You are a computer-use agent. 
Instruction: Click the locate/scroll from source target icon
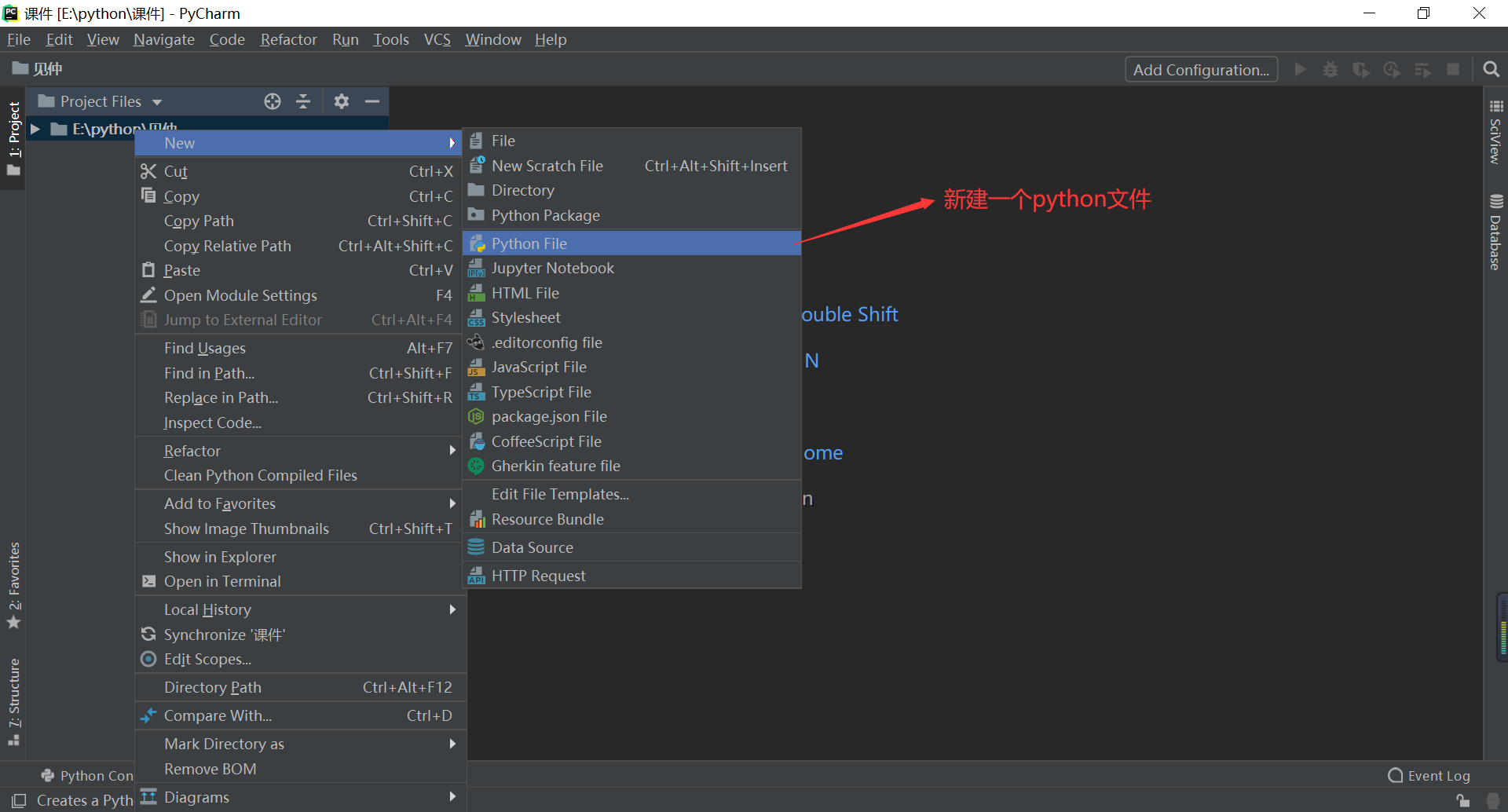(273, 101)
